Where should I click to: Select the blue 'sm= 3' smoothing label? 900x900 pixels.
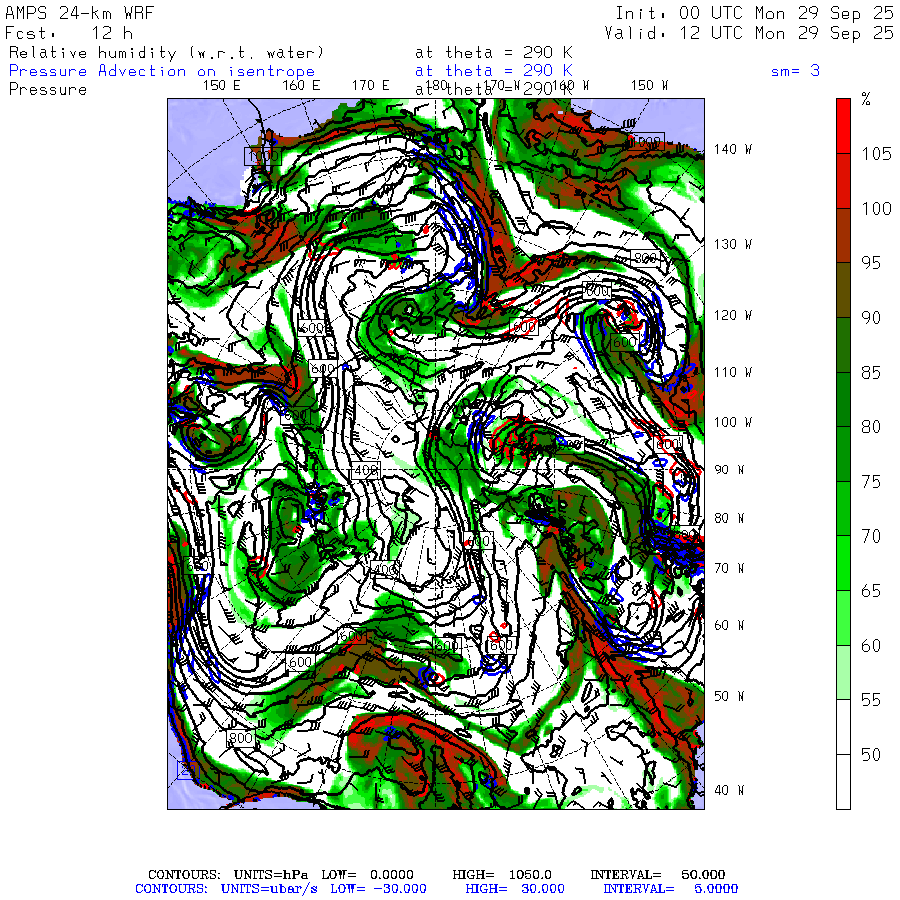[795, 71]
